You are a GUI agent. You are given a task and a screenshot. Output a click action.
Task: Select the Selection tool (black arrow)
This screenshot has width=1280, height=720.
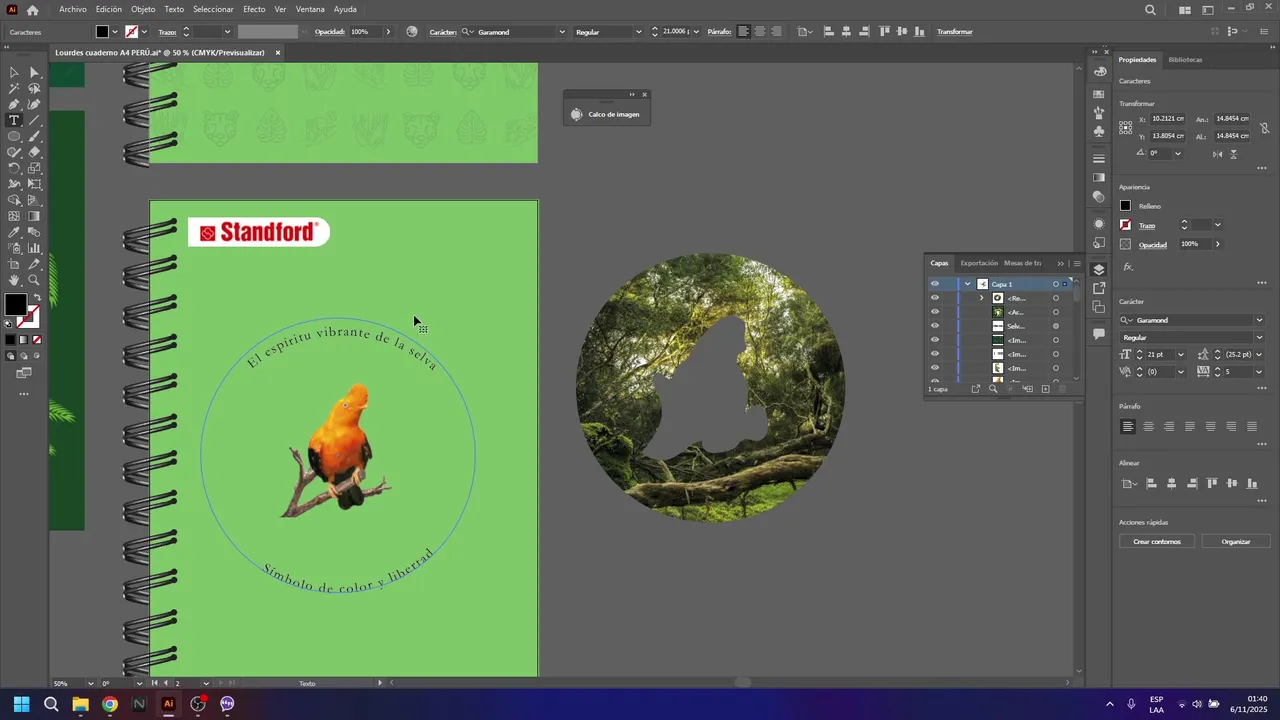coord(14,72)
